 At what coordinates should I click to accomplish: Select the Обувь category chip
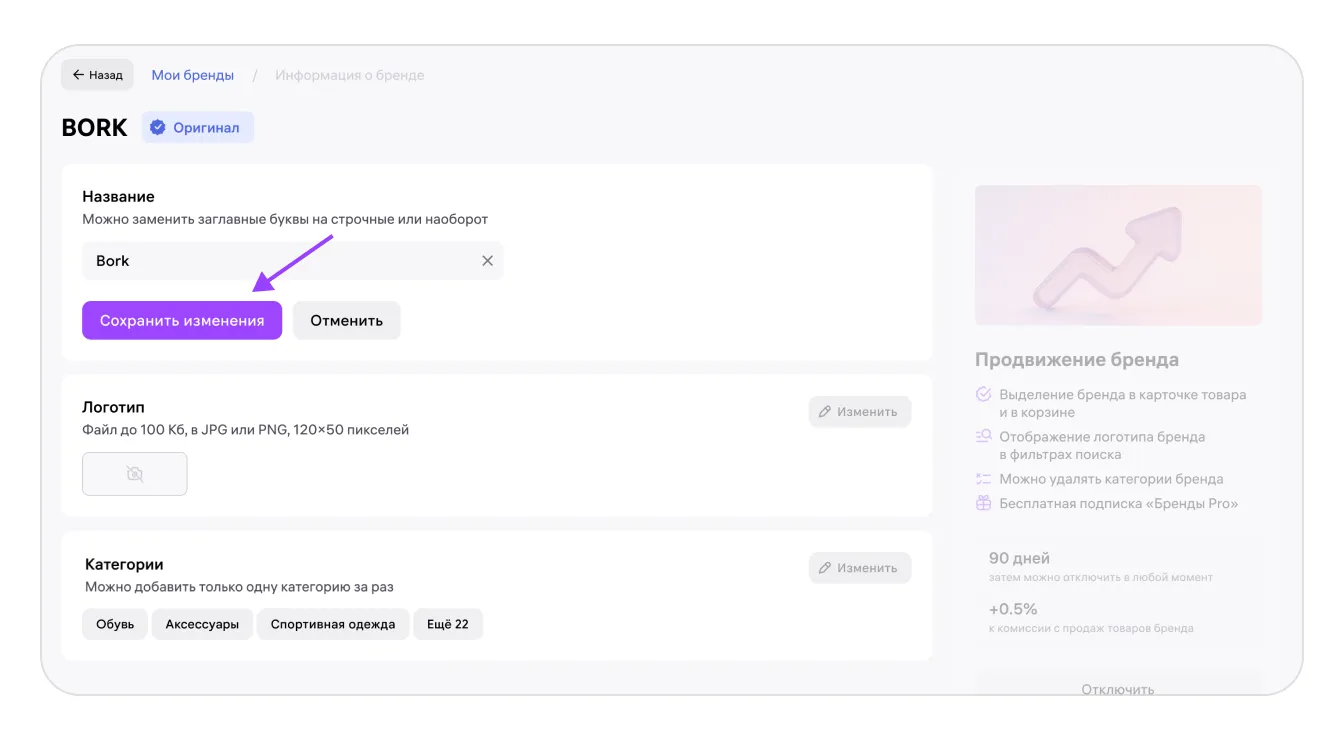pos(115,624)
